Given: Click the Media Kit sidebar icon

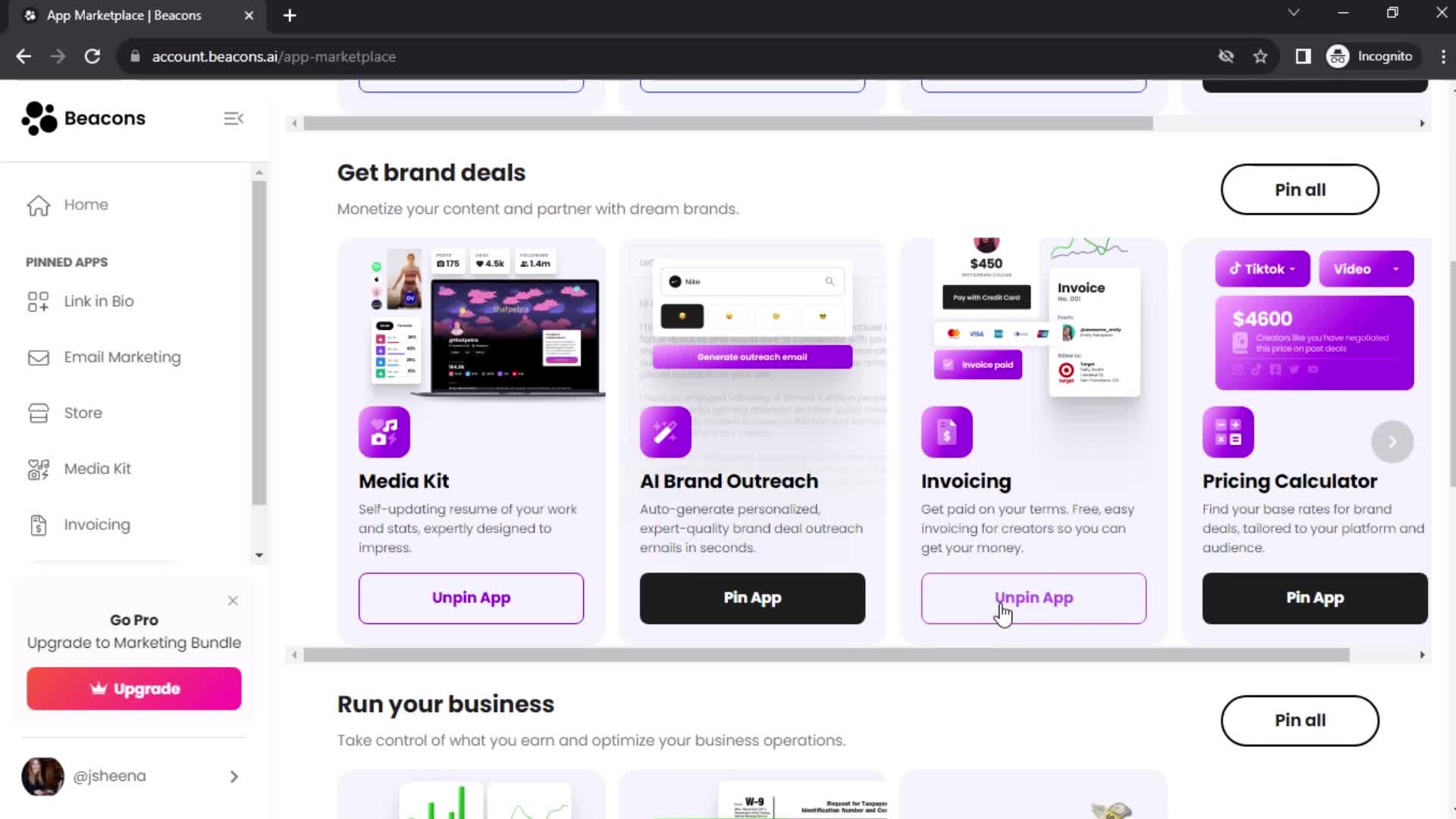Looking at the screenshot, I should (38, 468).
